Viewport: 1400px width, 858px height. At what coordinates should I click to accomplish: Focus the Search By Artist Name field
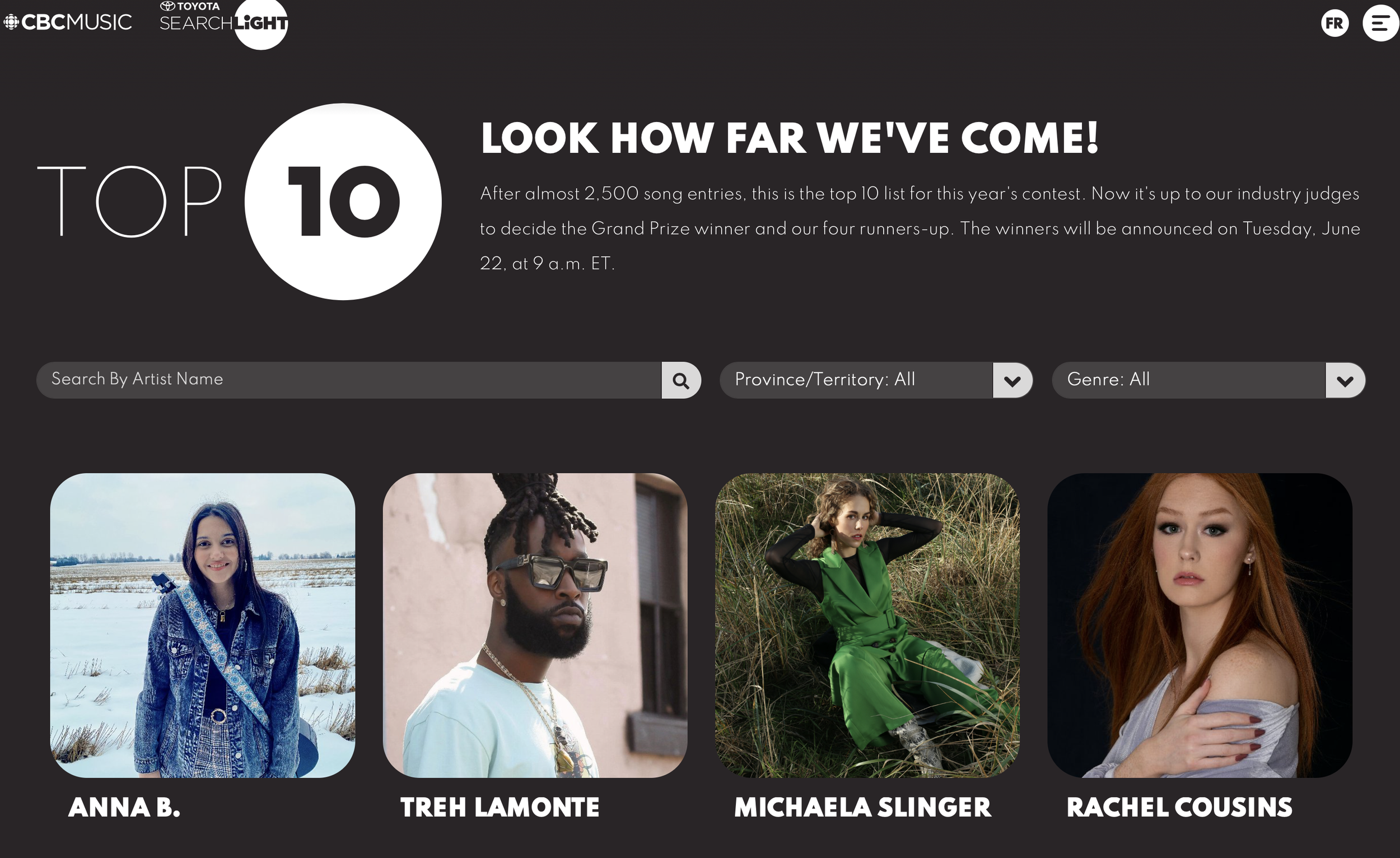[x=349, y=380]
